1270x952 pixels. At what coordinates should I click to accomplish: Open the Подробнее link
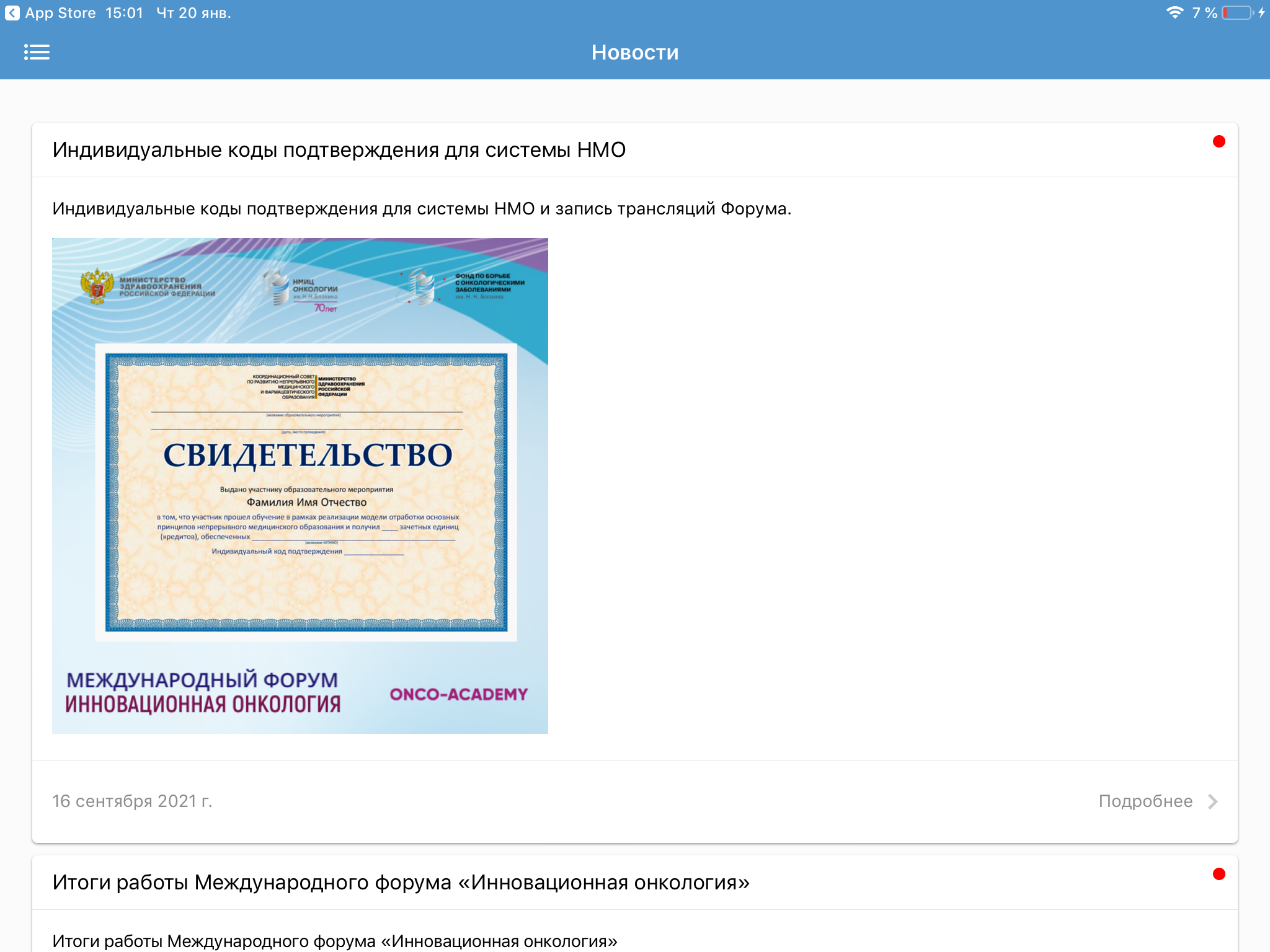pos(1145,801)
